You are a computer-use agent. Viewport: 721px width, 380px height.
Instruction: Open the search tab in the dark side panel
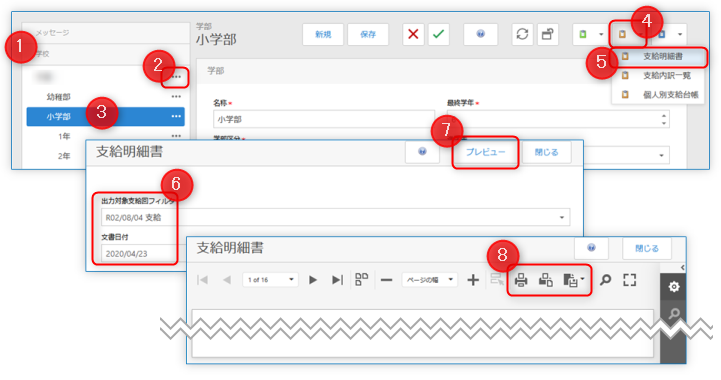674,314
